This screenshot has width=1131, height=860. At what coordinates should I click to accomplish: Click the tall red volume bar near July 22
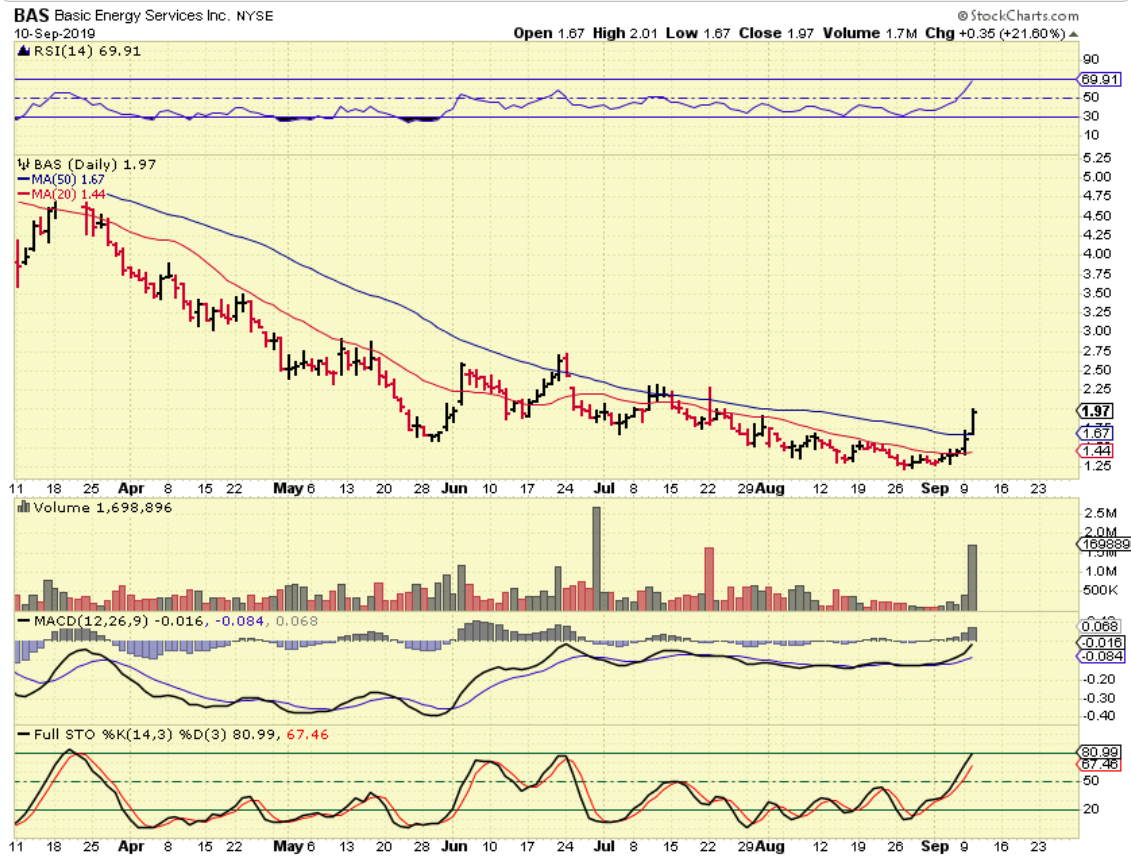pos(709,579)
